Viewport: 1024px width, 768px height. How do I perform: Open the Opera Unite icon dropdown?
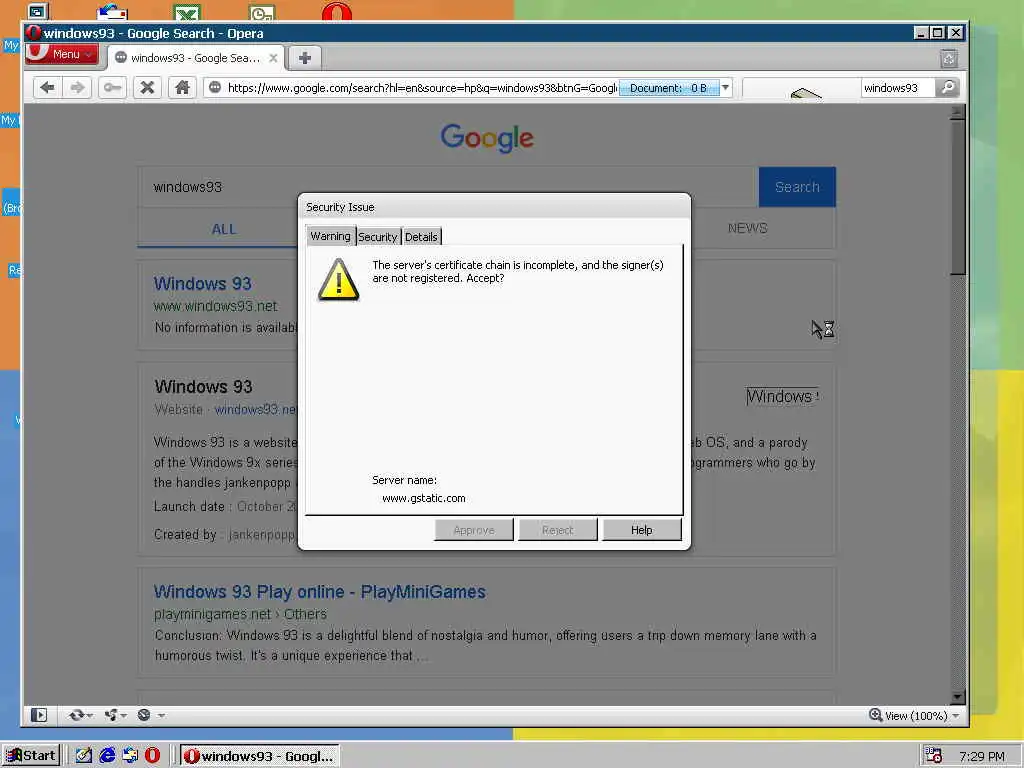(115, 716)
